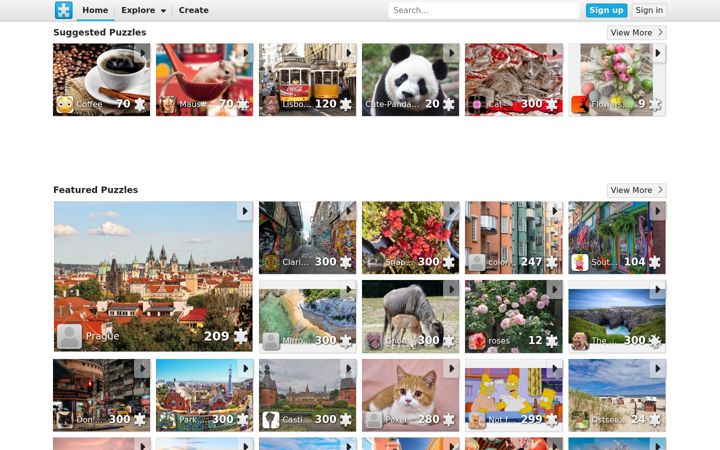Click the Sout... puzzle author avatar
720x450 pixels.
580,262
